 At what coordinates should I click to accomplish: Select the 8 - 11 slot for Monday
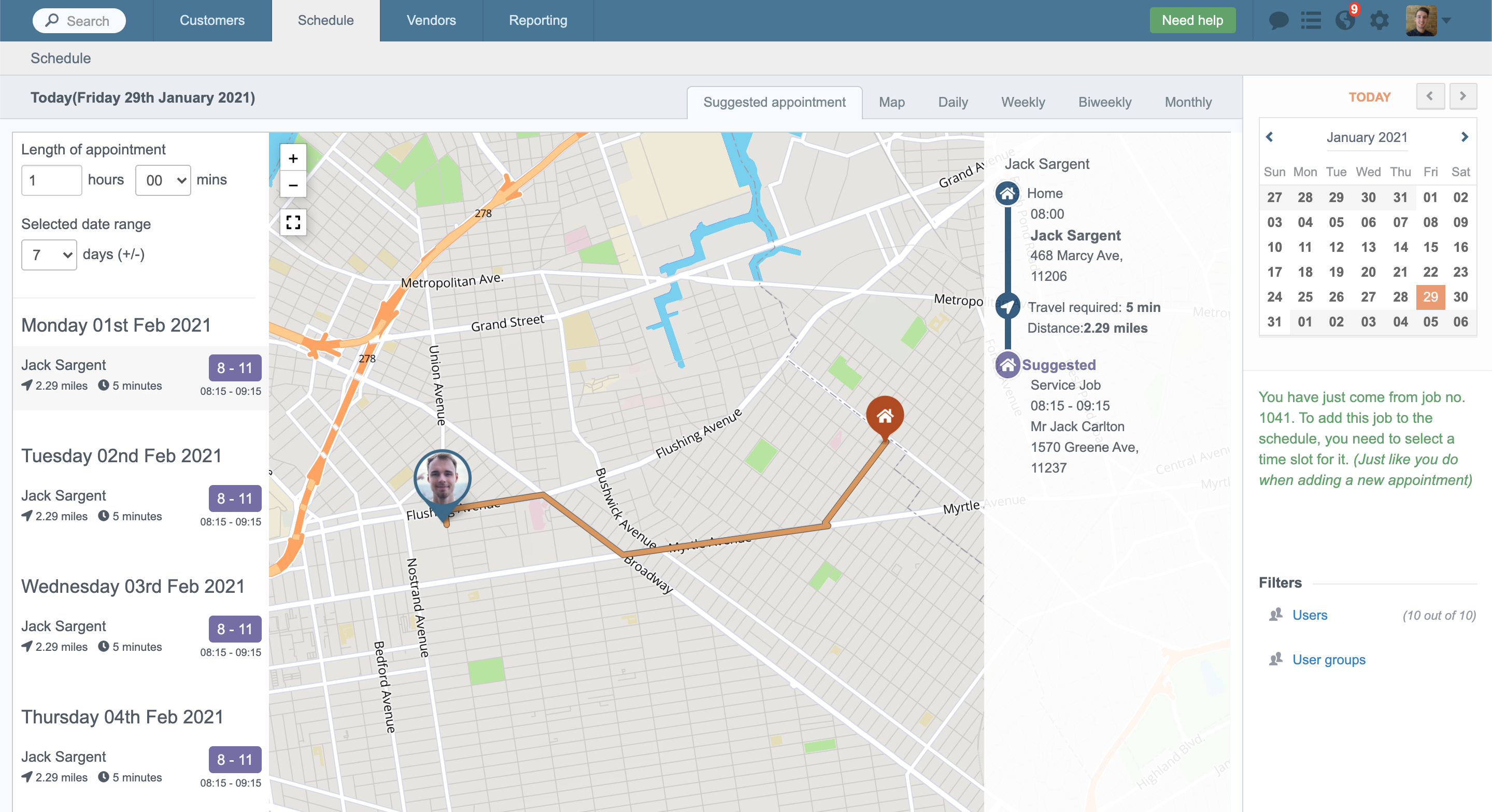pos(235,368)
